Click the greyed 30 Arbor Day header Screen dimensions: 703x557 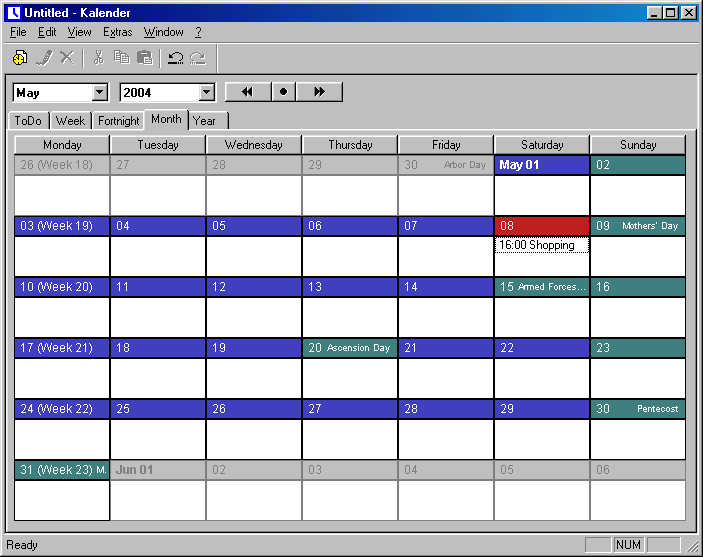(446, 165)
